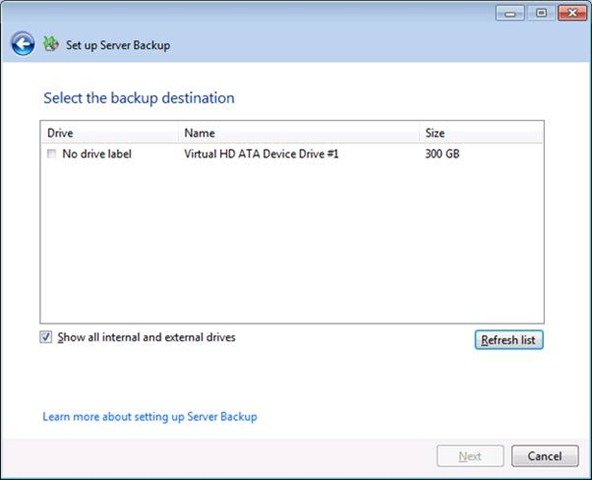This screenshot has height=480, width=592.
Task: Go back using the blue arrow button
Action: (23, 44)
